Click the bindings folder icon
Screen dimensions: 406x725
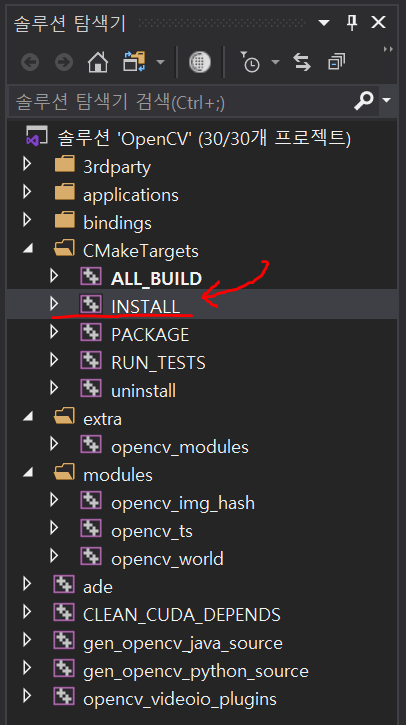tap(64, 221)
